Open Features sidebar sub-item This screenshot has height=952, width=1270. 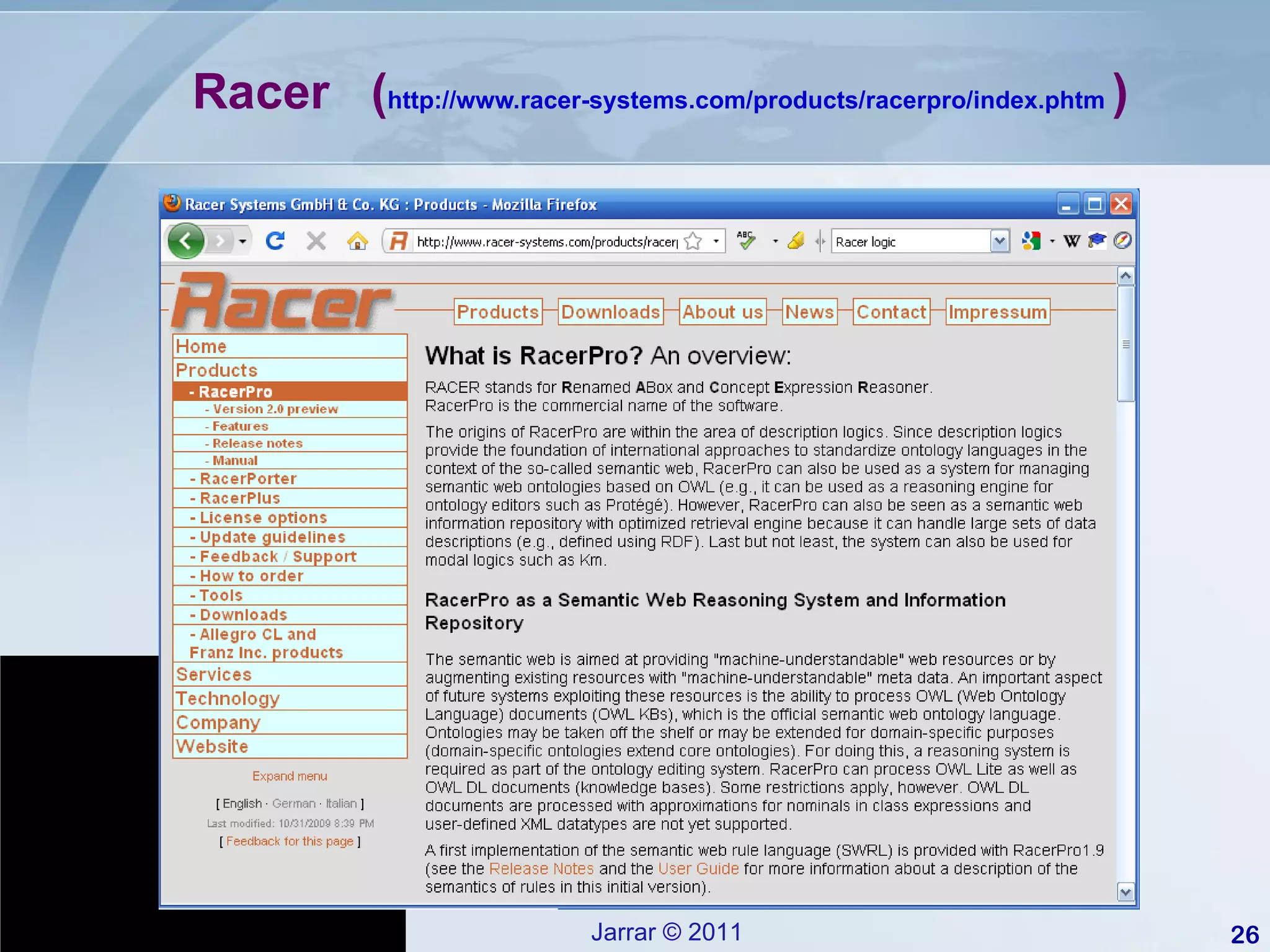290,426
